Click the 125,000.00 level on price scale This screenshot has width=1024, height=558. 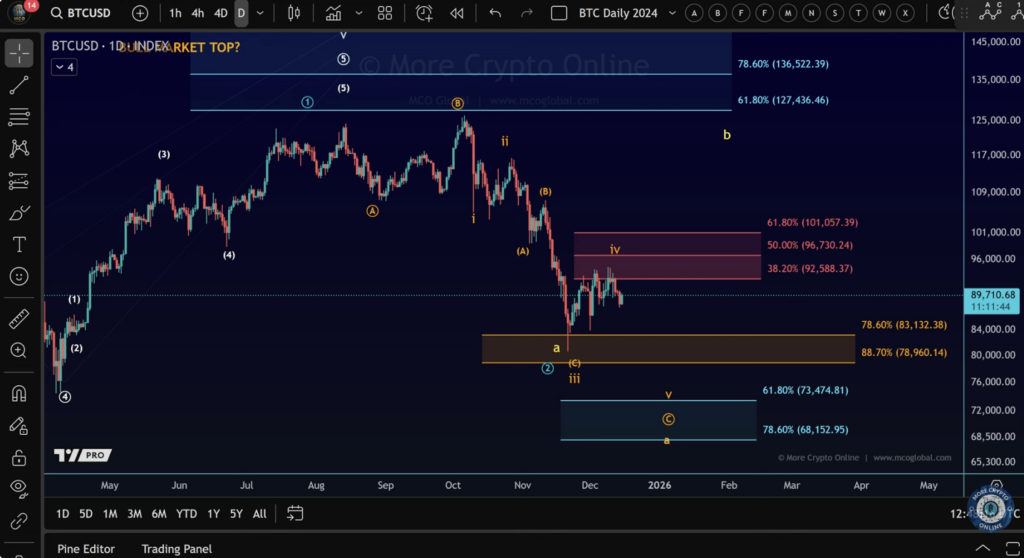click(x=995, y=120)
